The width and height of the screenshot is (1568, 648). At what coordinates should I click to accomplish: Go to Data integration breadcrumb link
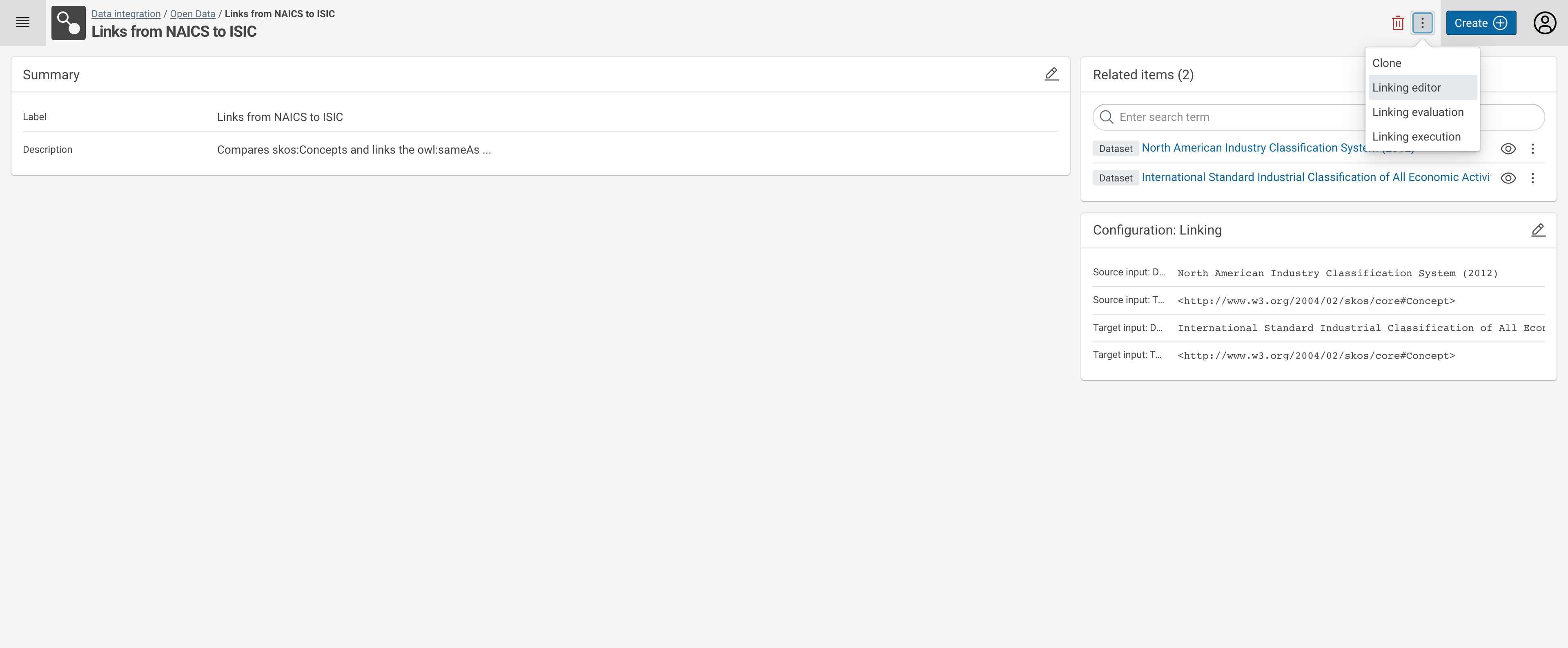[x=126, y=13]
